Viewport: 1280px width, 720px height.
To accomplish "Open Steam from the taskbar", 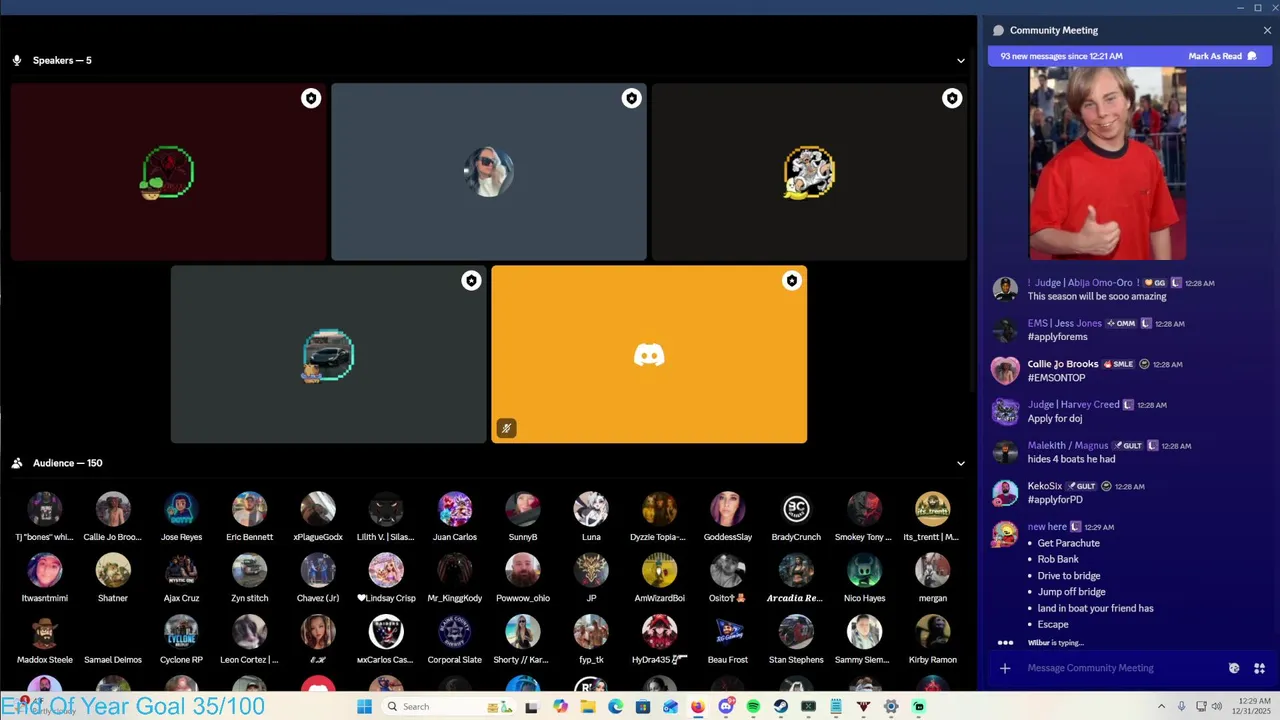I will 780,707.
